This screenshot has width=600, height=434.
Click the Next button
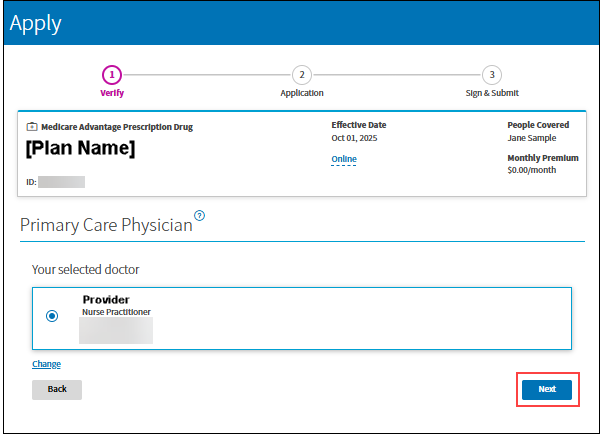547,390
